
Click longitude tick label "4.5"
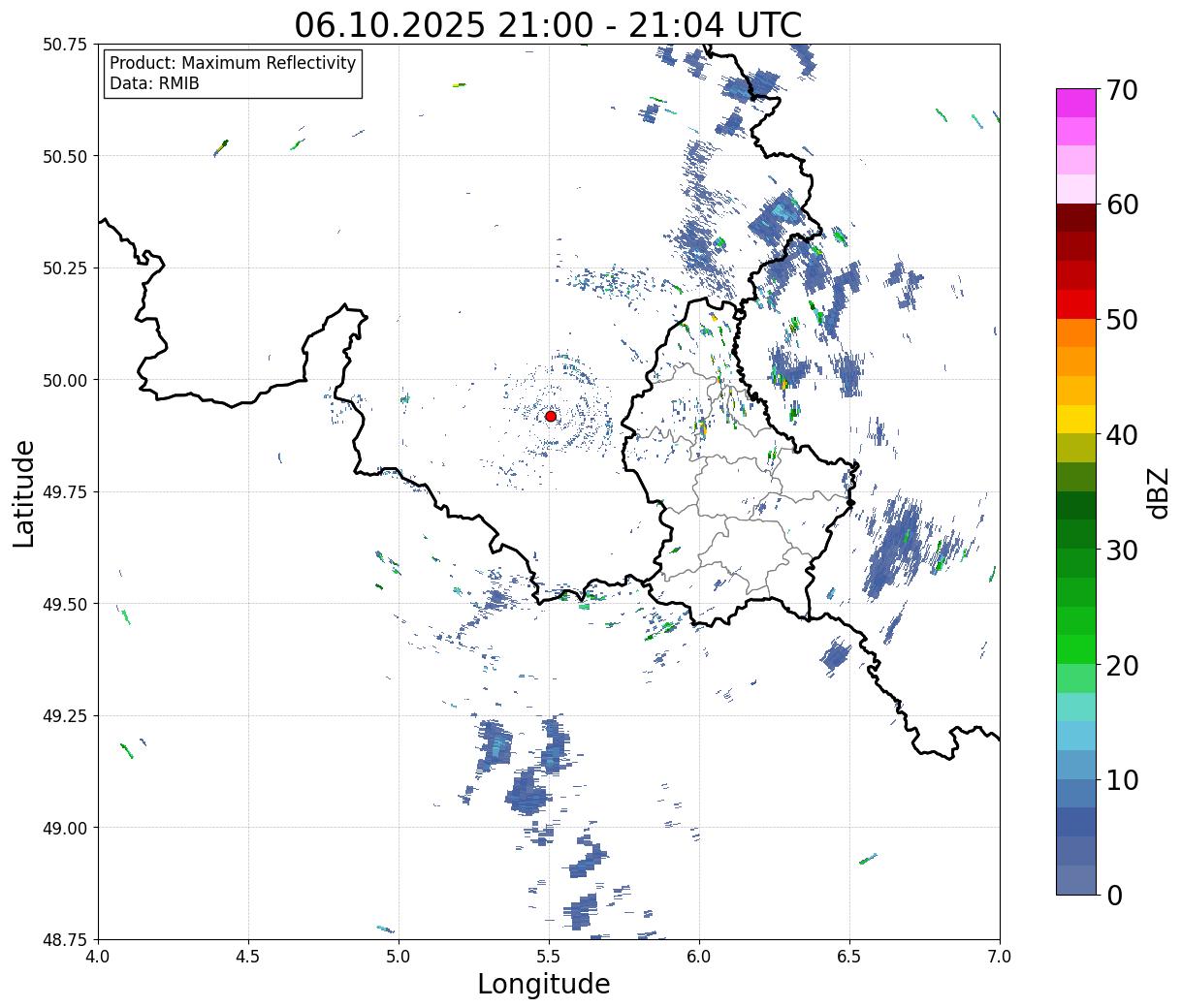[248, 957]
